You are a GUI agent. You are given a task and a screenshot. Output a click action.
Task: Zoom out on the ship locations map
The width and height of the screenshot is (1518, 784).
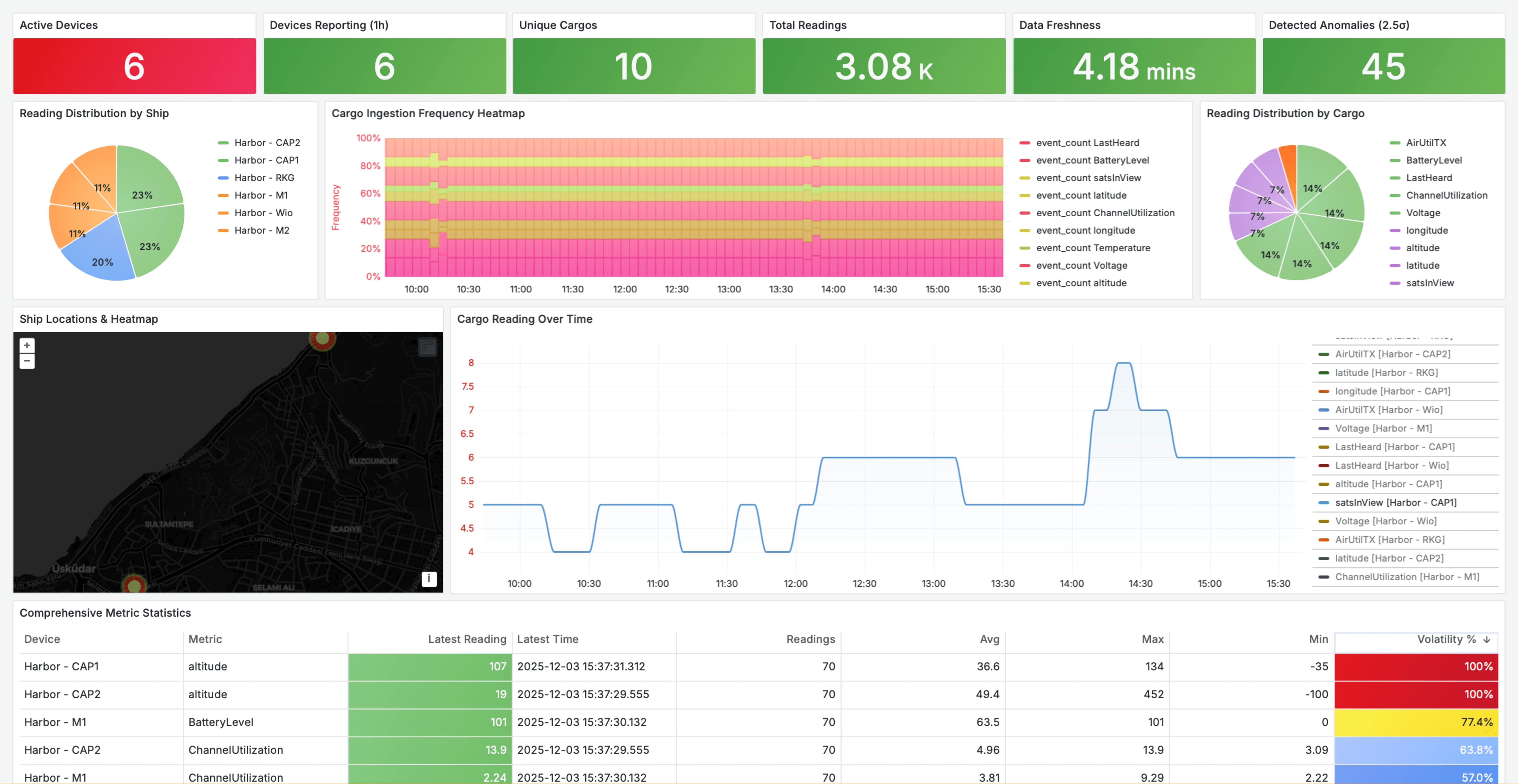(x=27, y=361)
